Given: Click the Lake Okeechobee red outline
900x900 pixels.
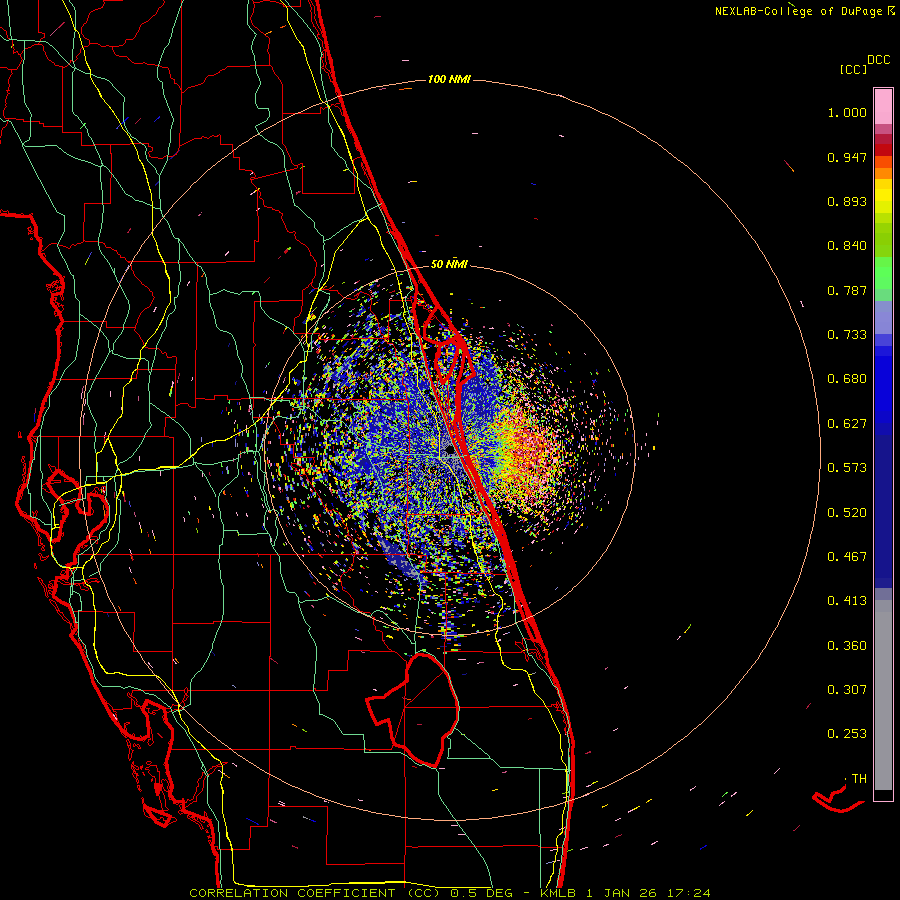Looking at the screenshot, I should tap(413, 709).
